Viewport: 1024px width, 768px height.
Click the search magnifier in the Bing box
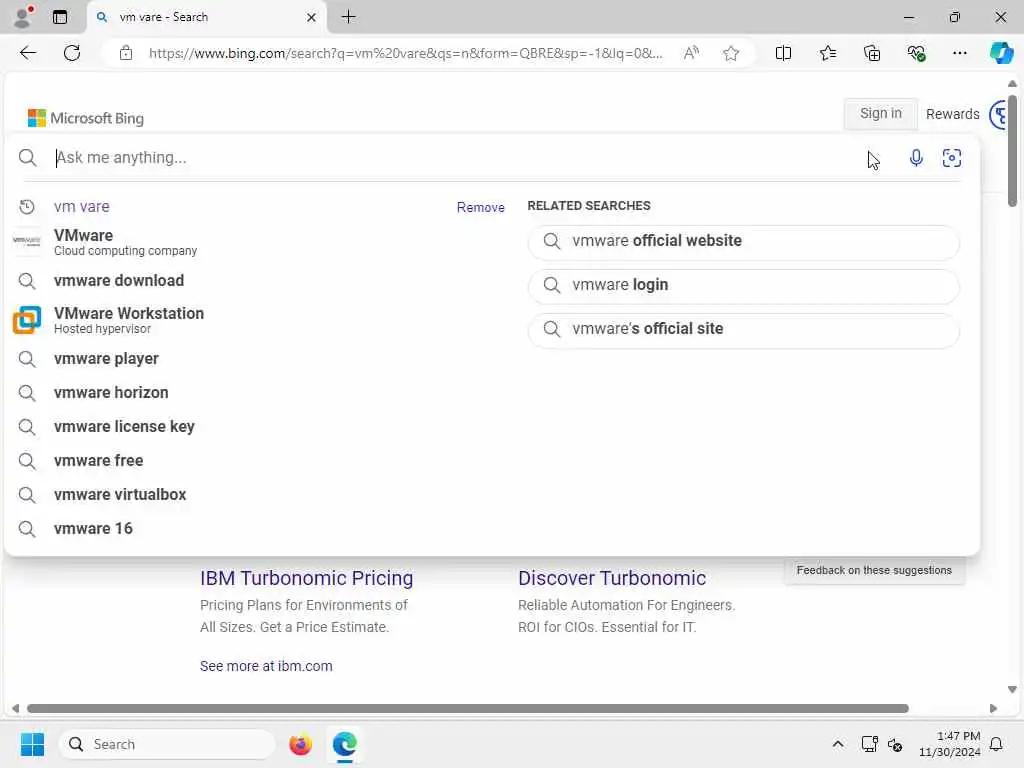click(27, 157)
